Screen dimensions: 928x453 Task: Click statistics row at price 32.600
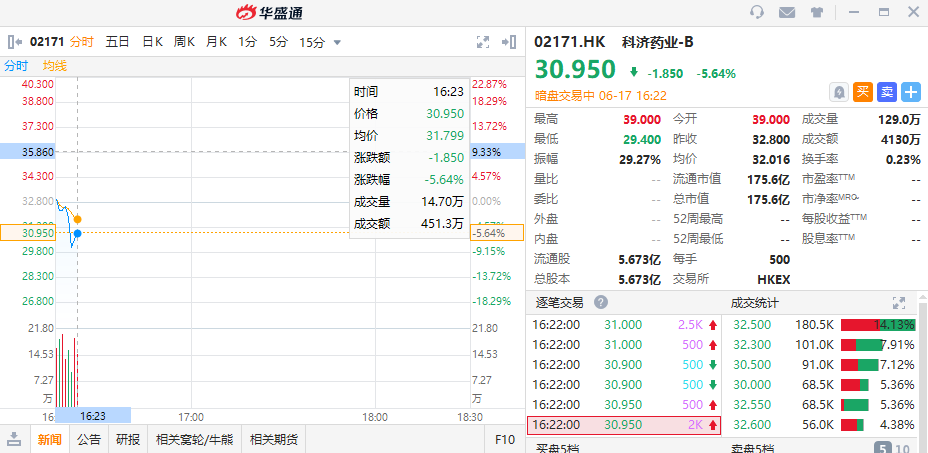[x=824, y=425]
